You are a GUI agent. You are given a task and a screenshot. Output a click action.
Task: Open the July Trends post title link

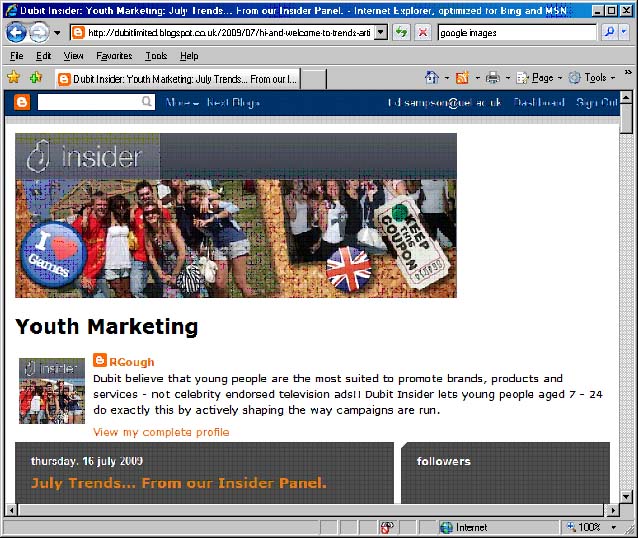(178, 484)
